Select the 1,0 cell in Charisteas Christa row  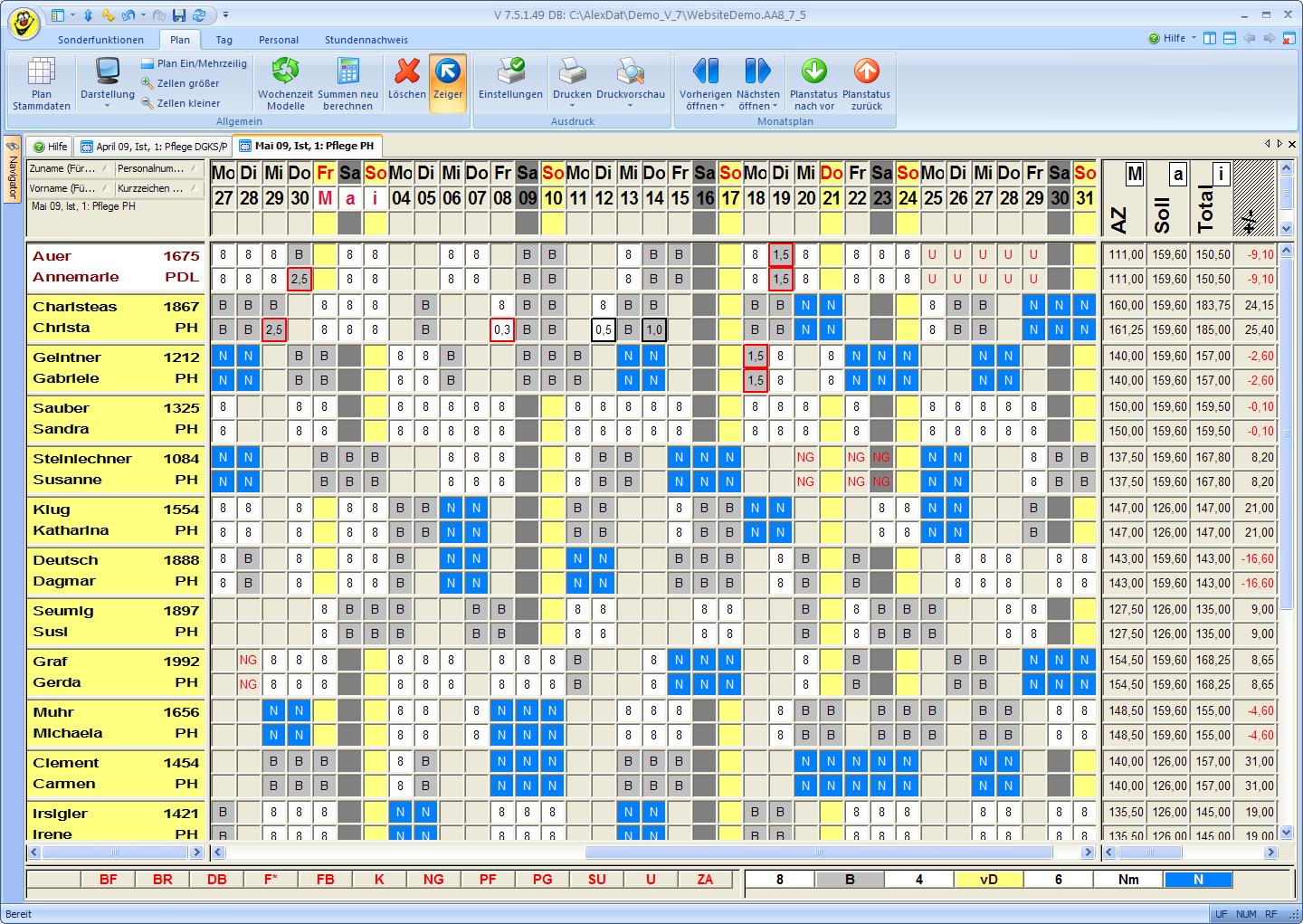click(654, 329)
